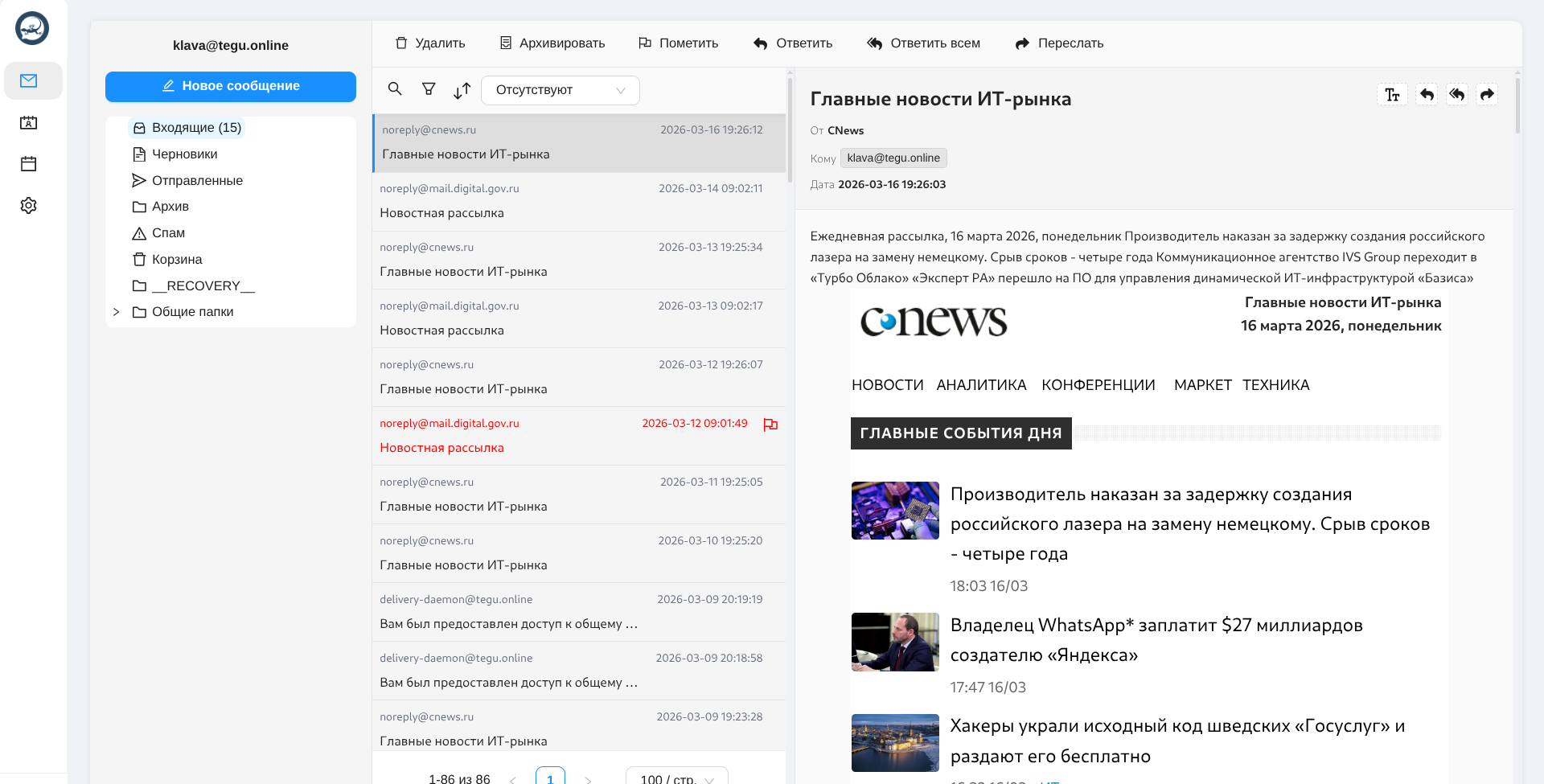
Task: Open the mail section in sidebar
Action: tap(29, 80)
